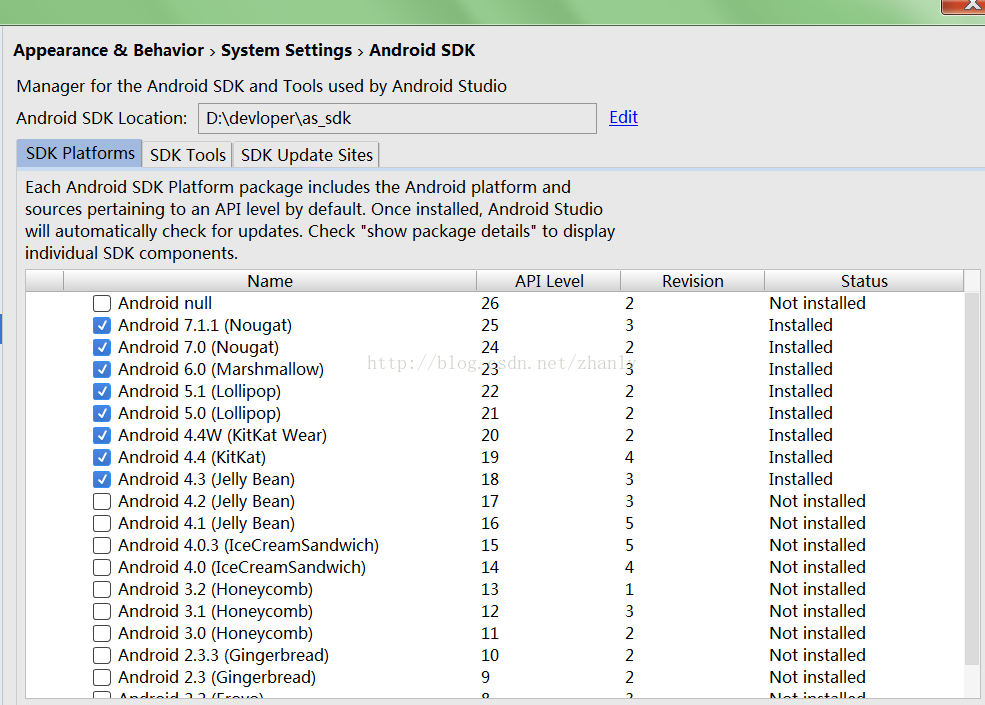Check Android 4.2 (Jelly Bean) checkbox
Viewport: 985px width, 705px height.
[x=102, y=501]
